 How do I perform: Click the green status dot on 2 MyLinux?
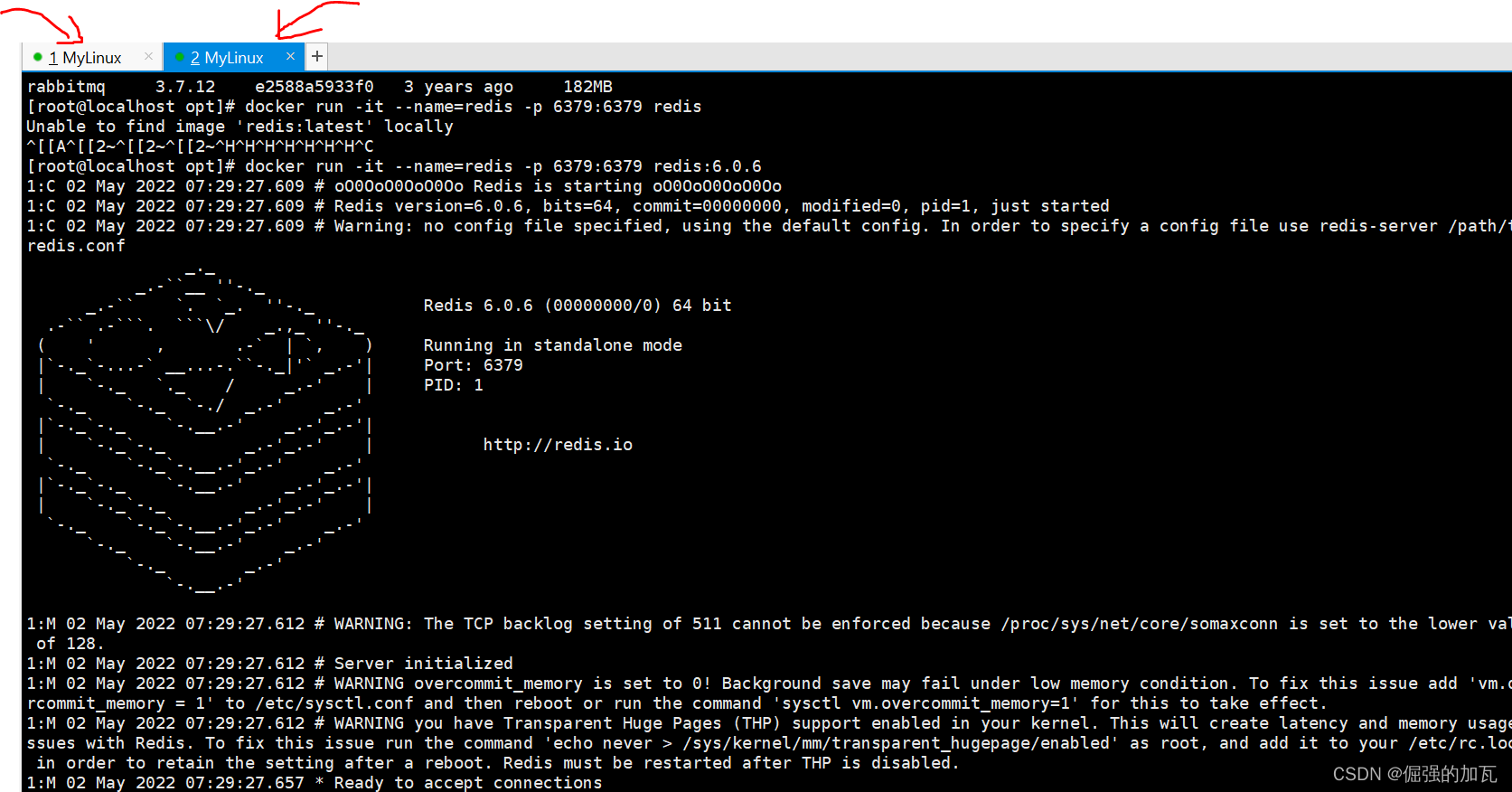tap(180, 57)
